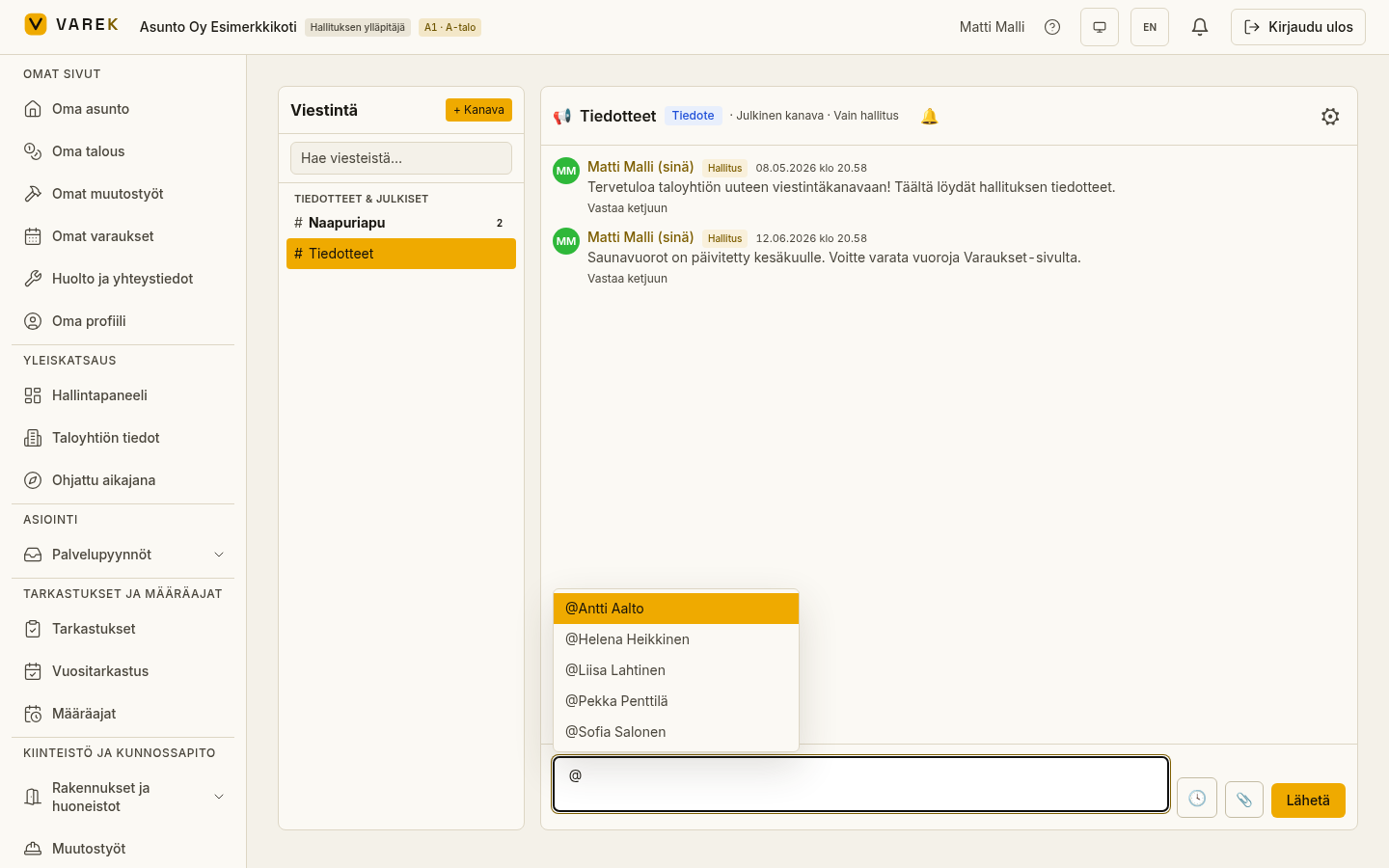Click the Omat muutostyöt hammer icon
This screenshot has width=1389, height=868.
coord(33,194)
